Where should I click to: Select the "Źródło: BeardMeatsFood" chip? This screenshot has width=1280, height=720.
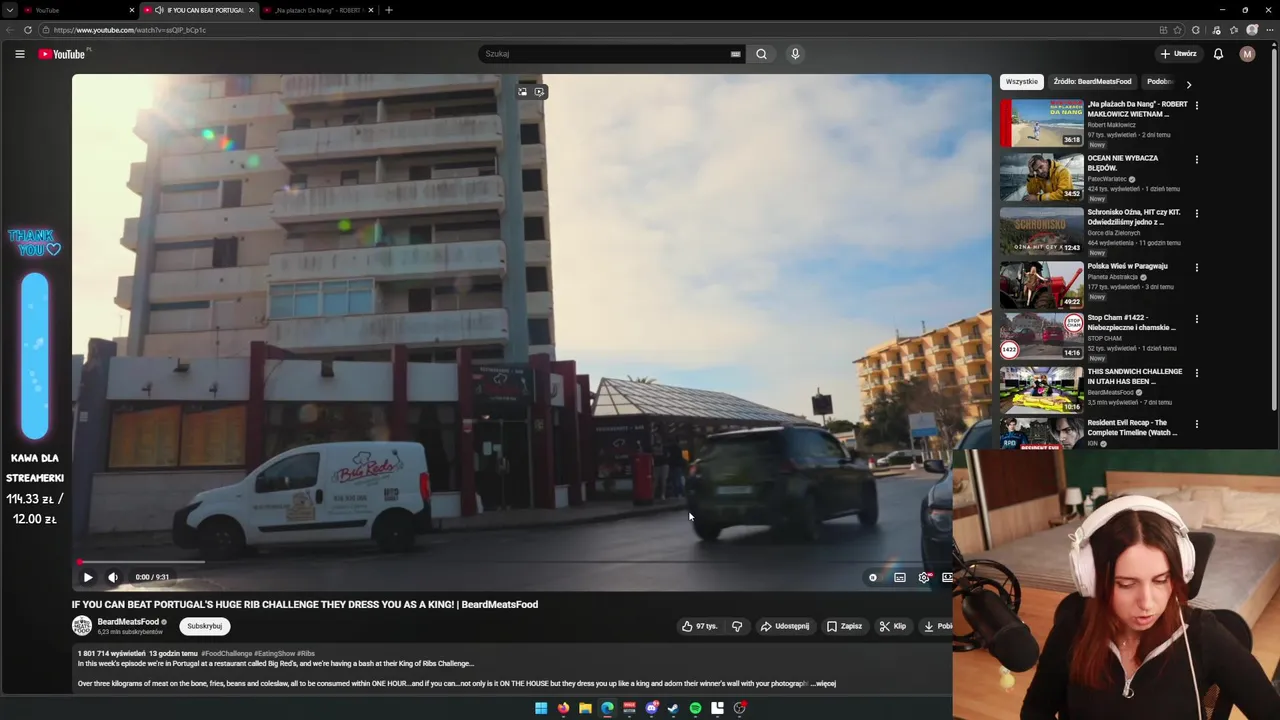tap(1092, 82)
